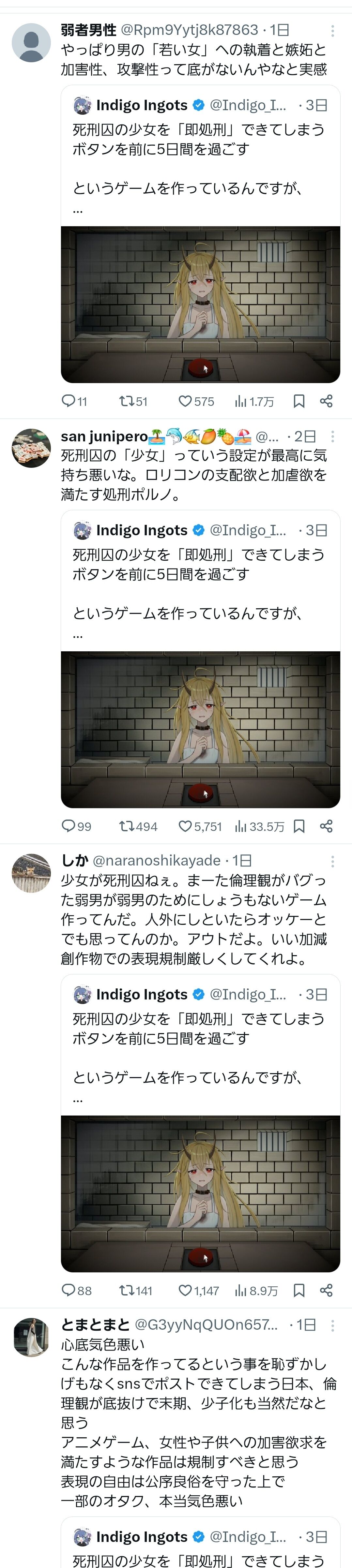Screen dimensions: 352x1568
Task: Repost the tweet with 494 reposts
Action: (138, 826)
